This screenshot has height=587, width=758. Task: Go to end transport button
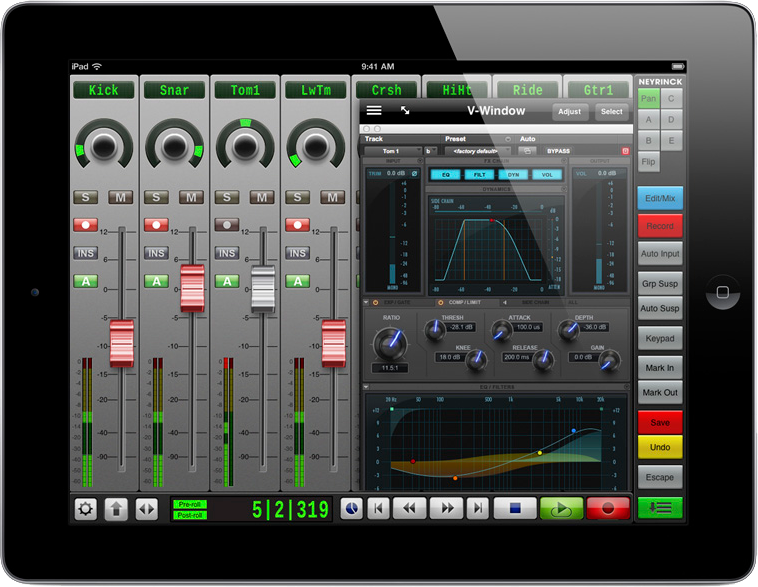[478, 509]
